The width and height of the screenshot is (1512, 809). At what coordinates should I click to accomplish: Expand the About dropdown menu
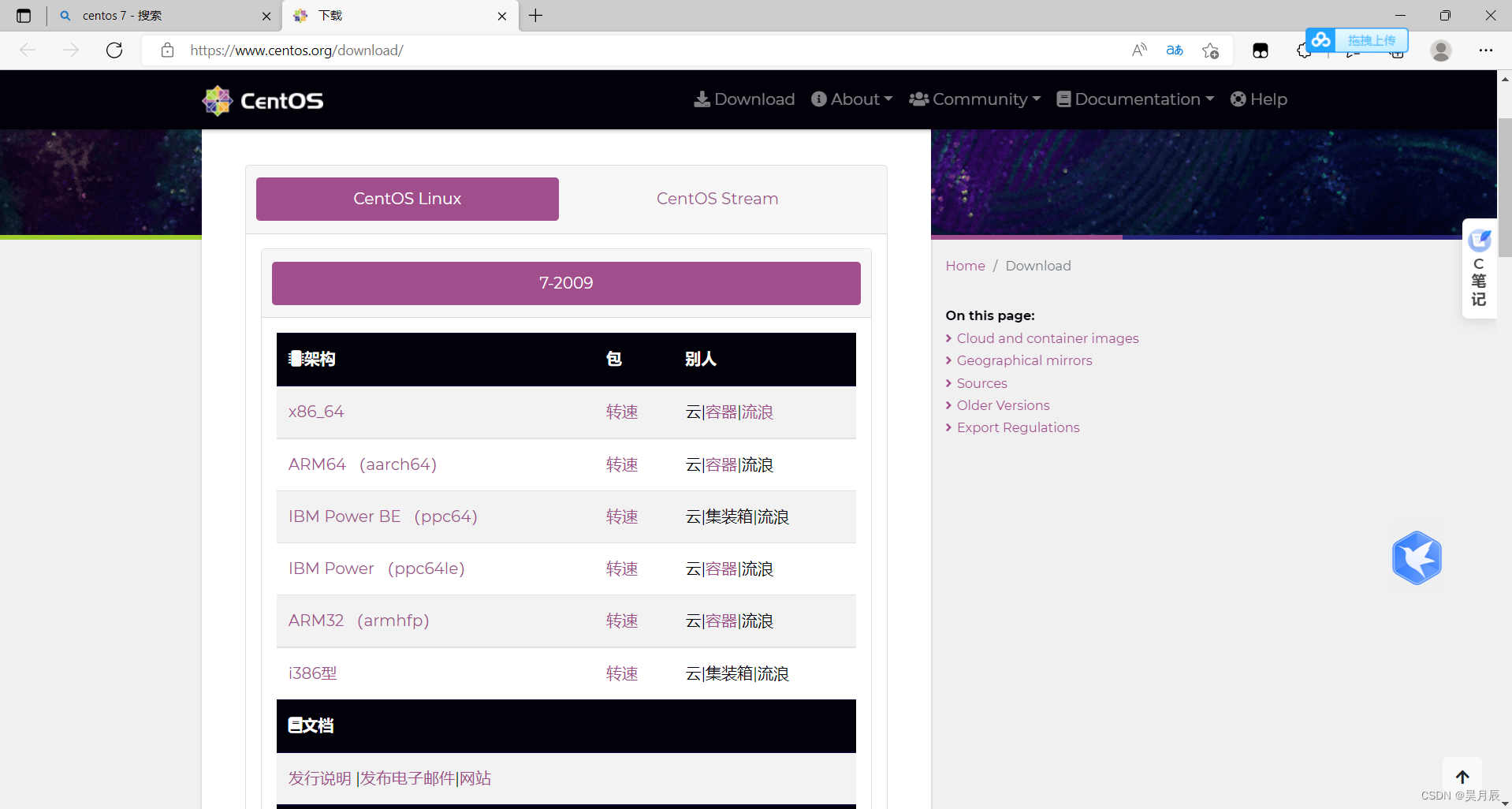(852, 99)
